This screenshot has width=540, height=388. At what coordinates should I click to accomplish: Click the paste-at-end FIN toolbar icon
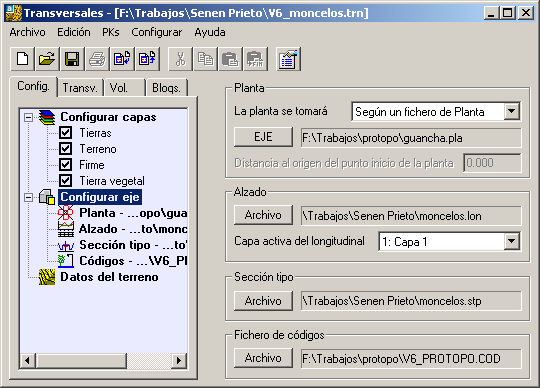255,59
